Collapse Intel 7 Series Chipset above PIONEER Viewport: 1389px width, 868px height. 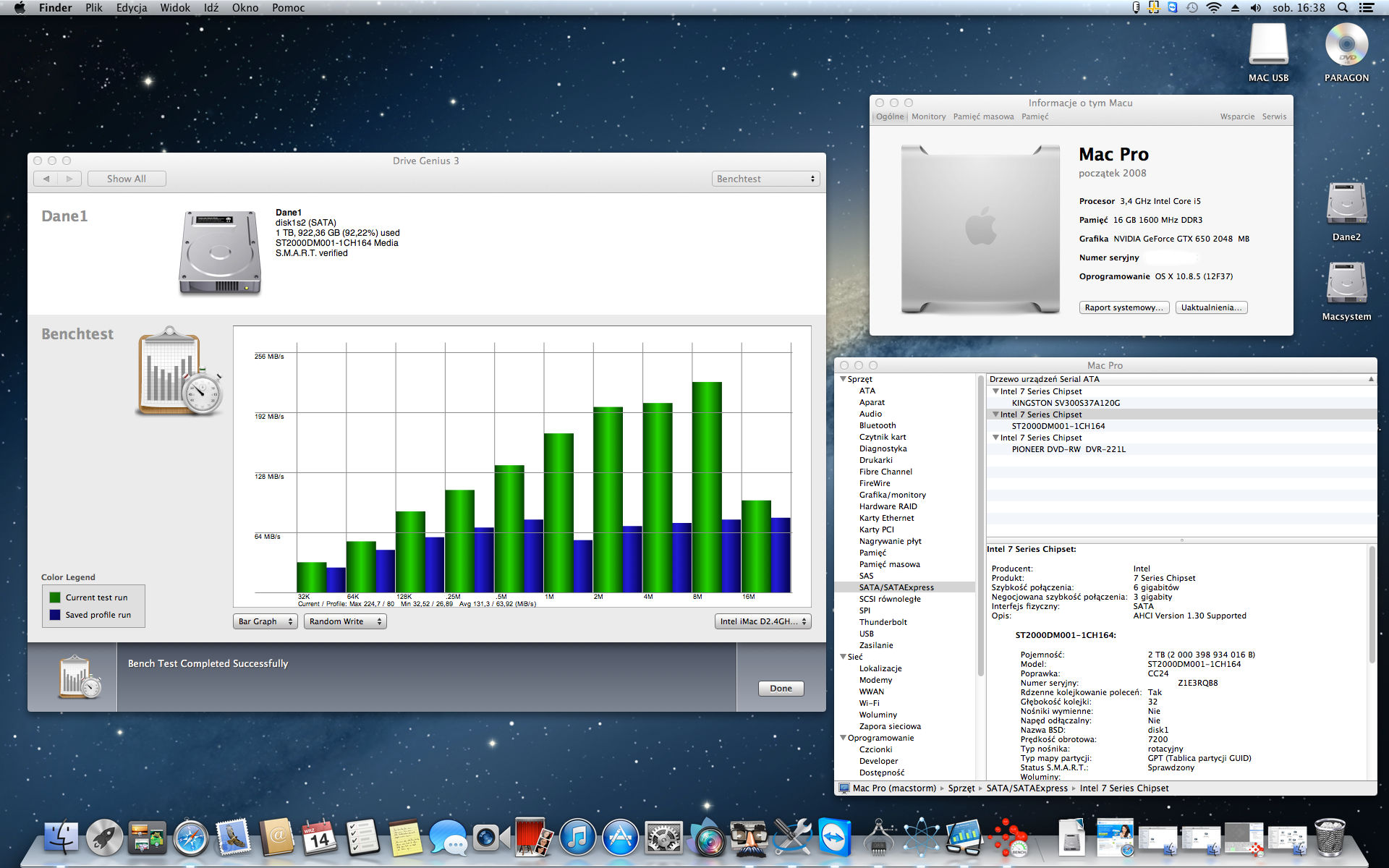[x=996, y=438]
